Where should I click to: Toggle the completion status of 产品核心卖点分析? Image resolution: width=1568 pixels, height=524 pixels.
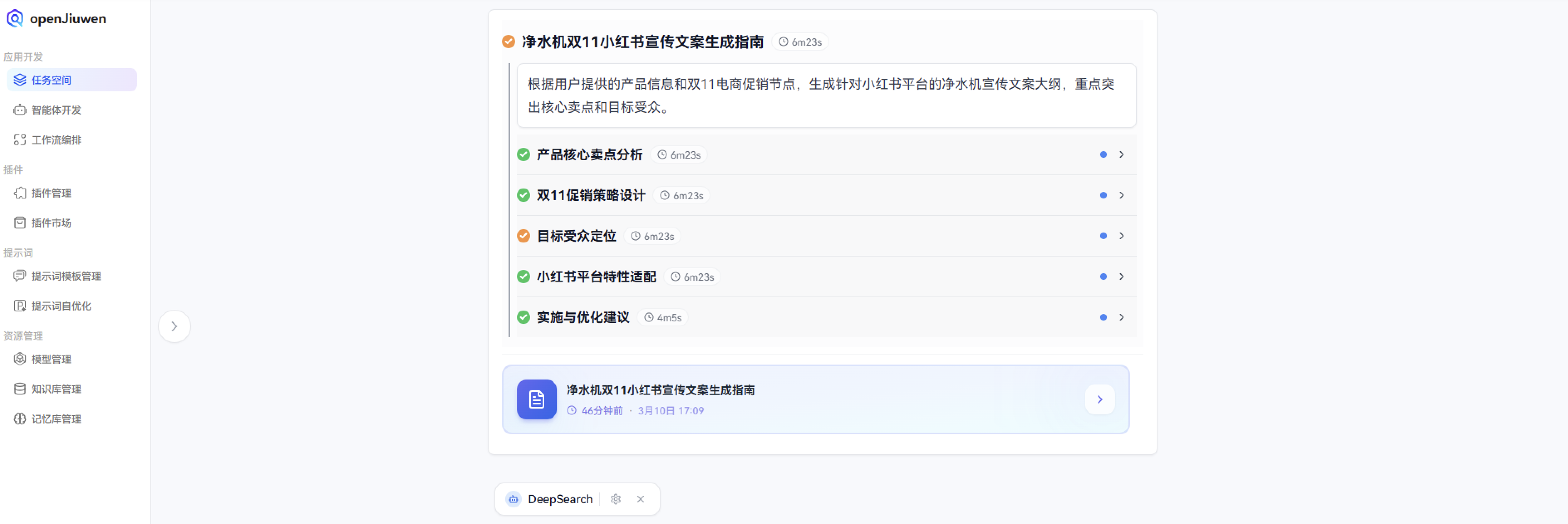(523, 154)
